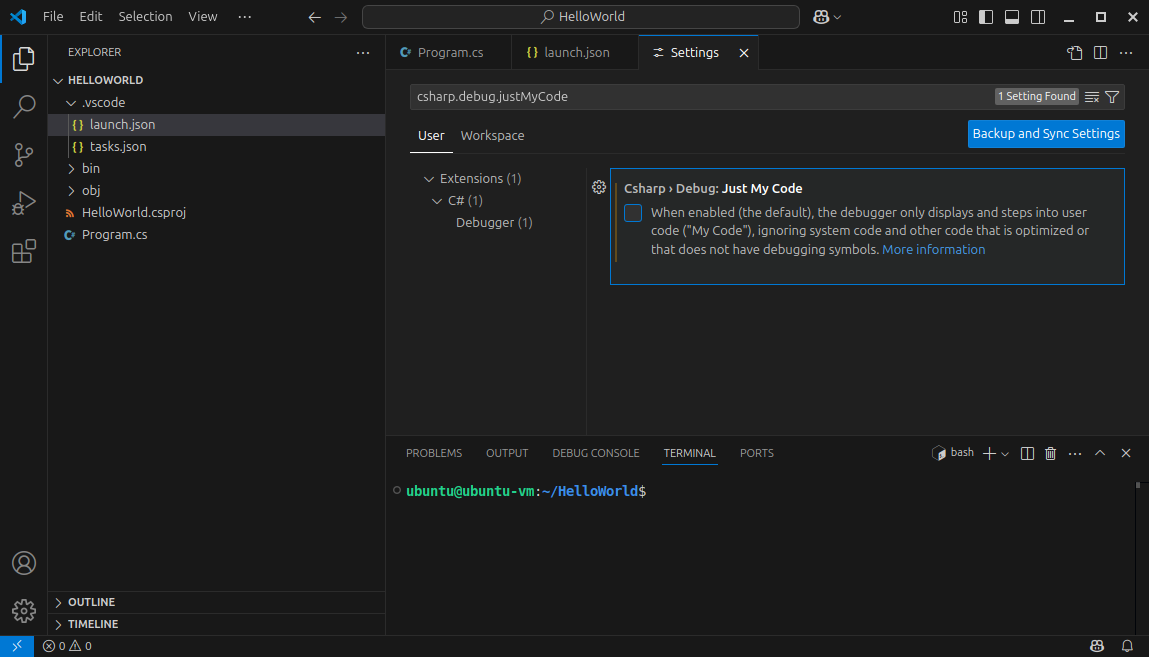Create a new terminal with plus
Image resolution: width=1149 pixels, height=657 pixels.
[989, 453]
